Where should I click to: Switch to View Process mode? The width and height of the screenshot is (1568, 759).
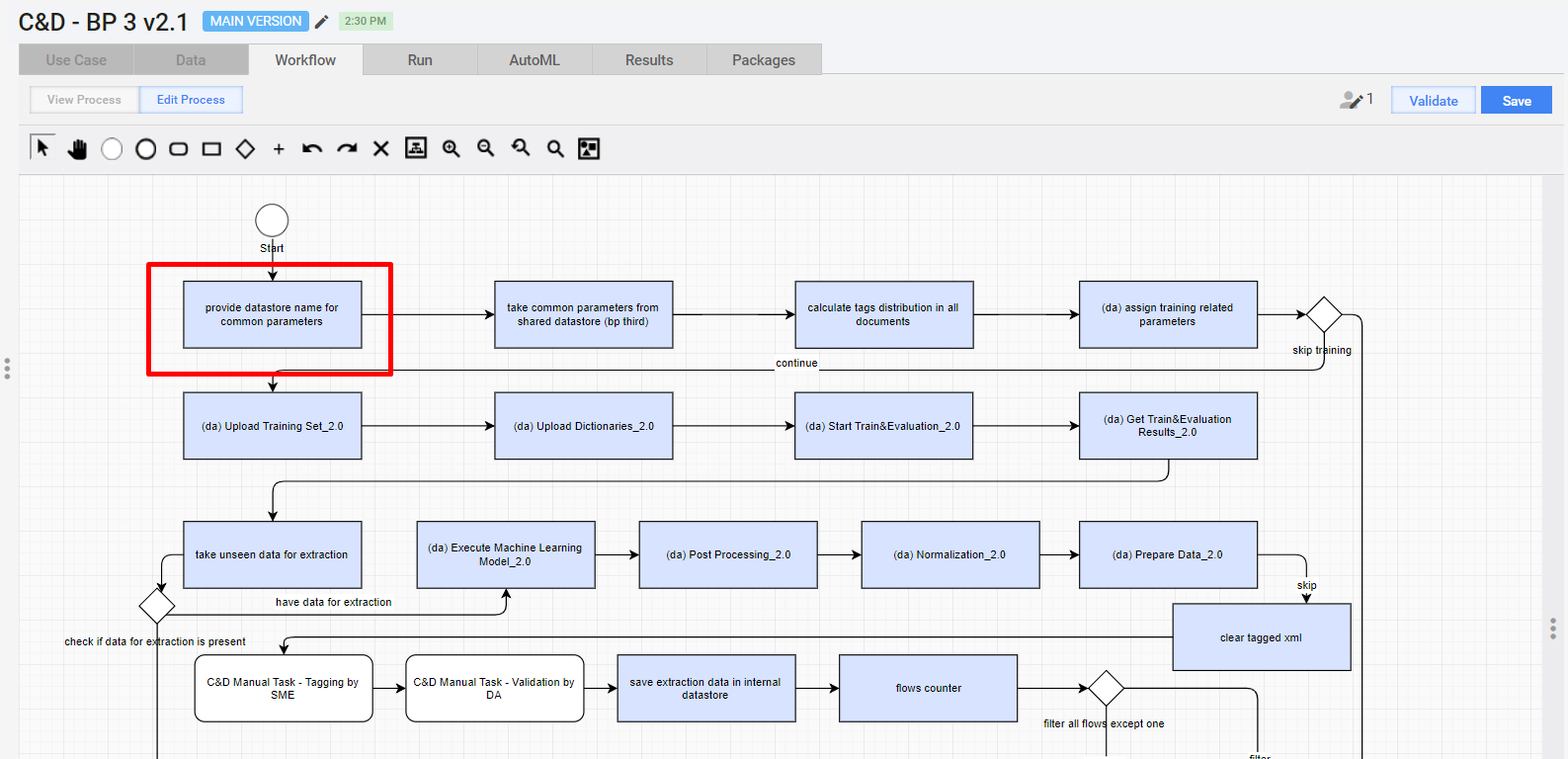pyautogui.click(x=84, y=100)
